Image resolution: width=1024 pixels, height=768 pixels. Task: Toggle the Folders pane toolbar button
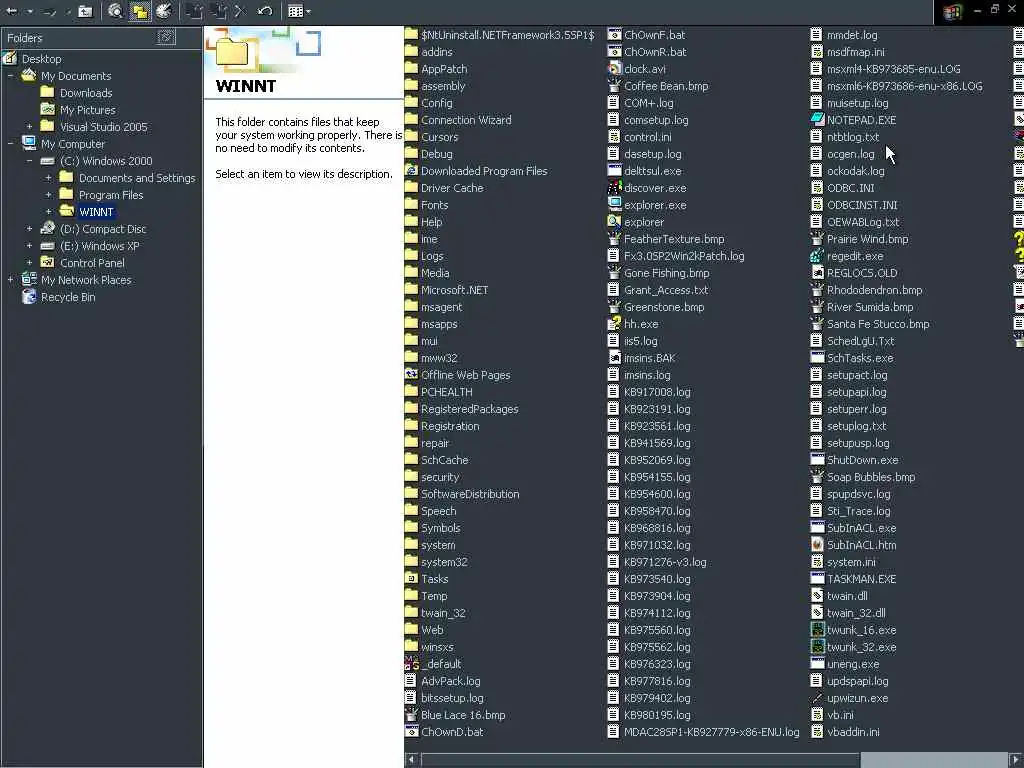(x=139, y=11)
